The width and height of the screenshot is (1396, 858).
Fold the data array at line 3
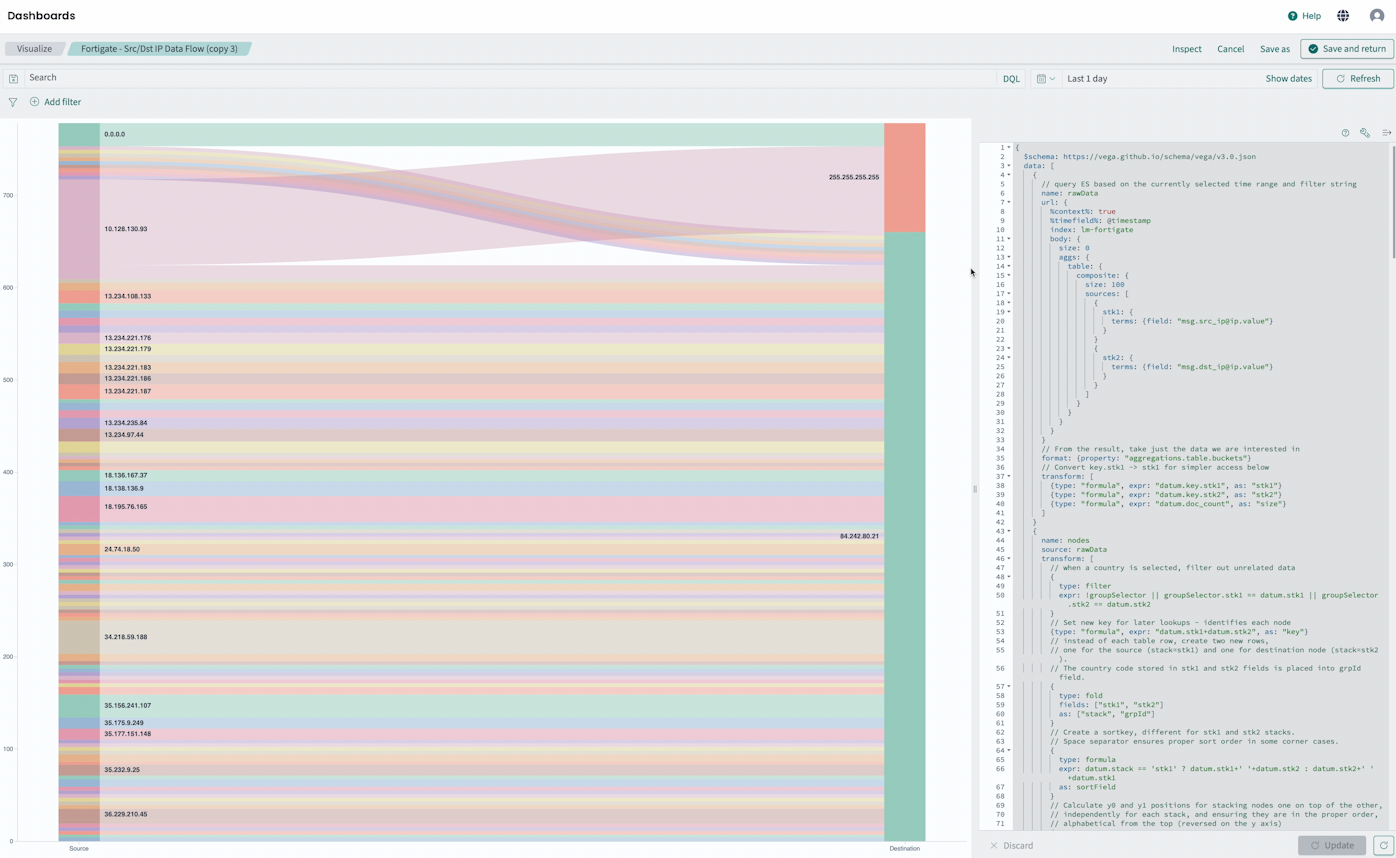(x=1009, y=166)
